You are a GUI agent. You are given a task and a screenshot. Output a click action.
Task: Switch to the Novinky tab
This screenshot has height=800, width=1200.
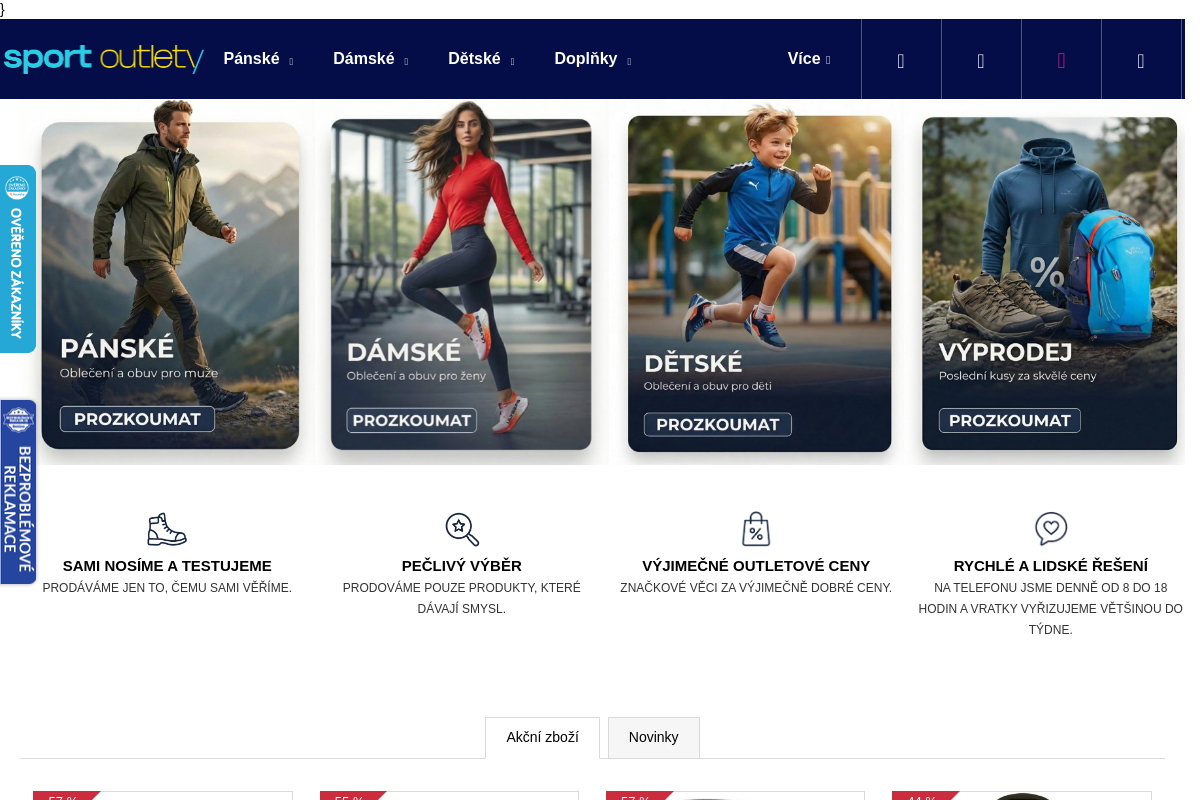653,738
